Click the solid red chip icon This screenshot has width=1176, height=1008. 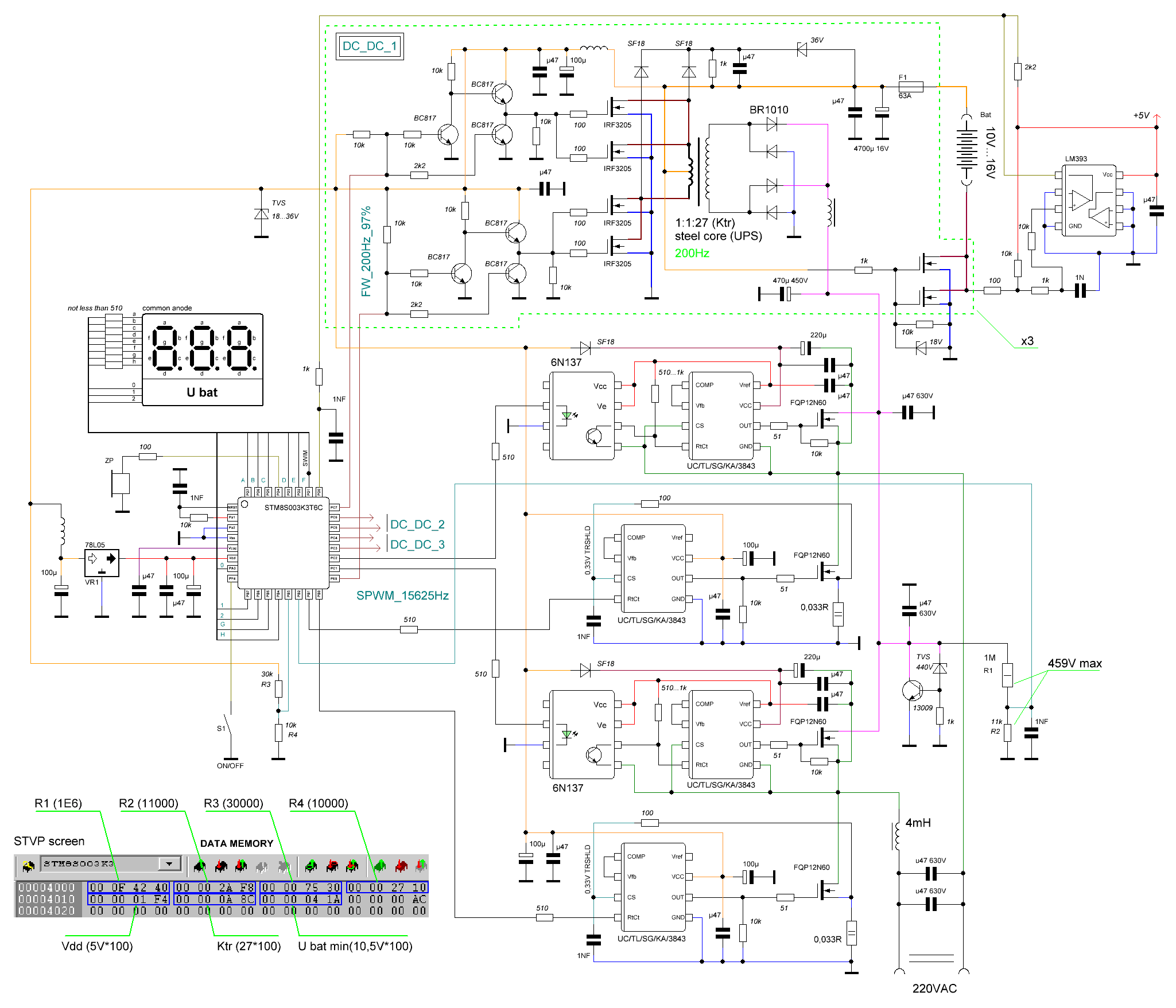pos(401,866)
